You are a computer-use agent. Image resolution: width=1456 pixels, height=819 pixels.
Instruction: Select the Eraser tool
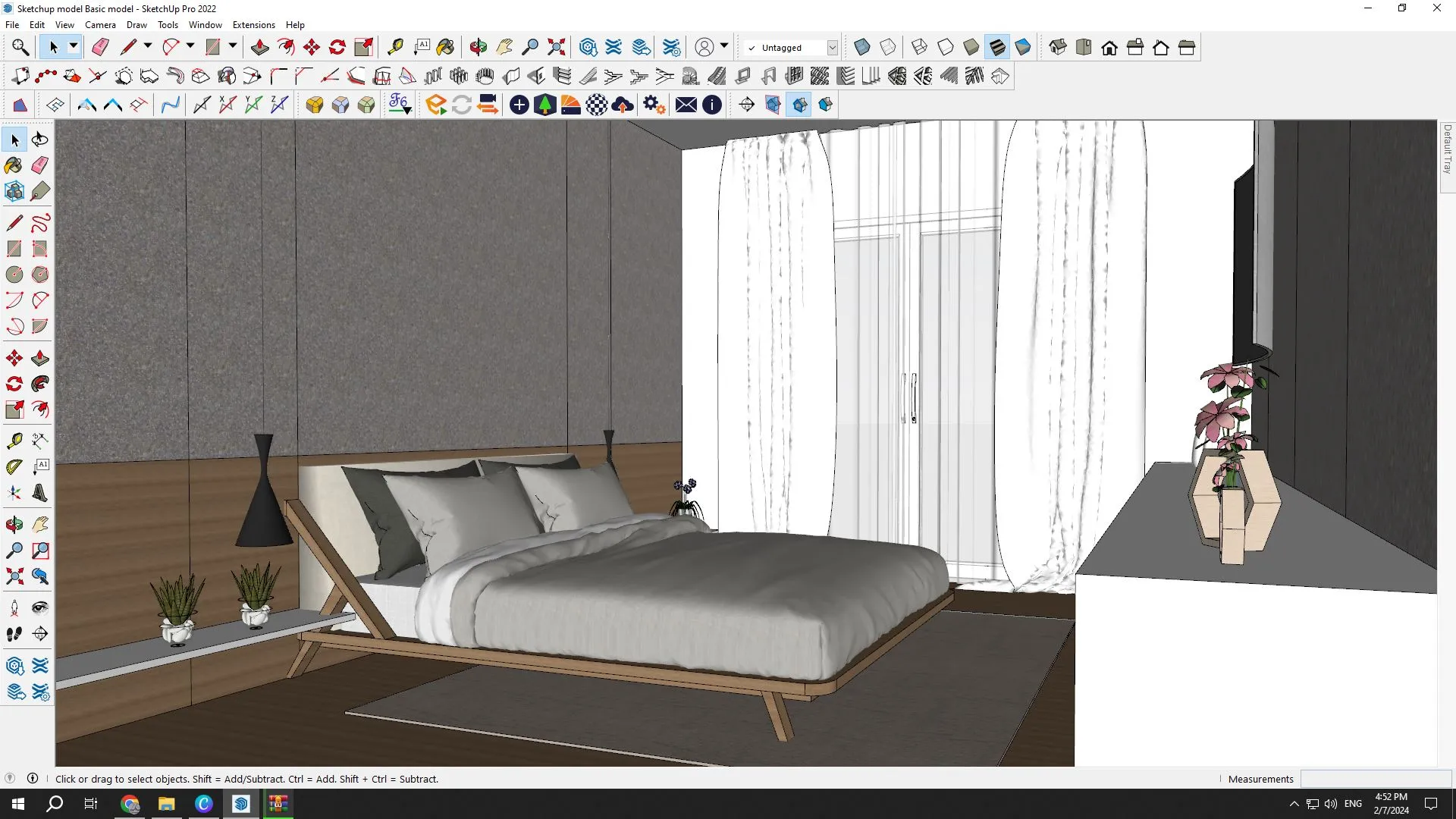100,46
